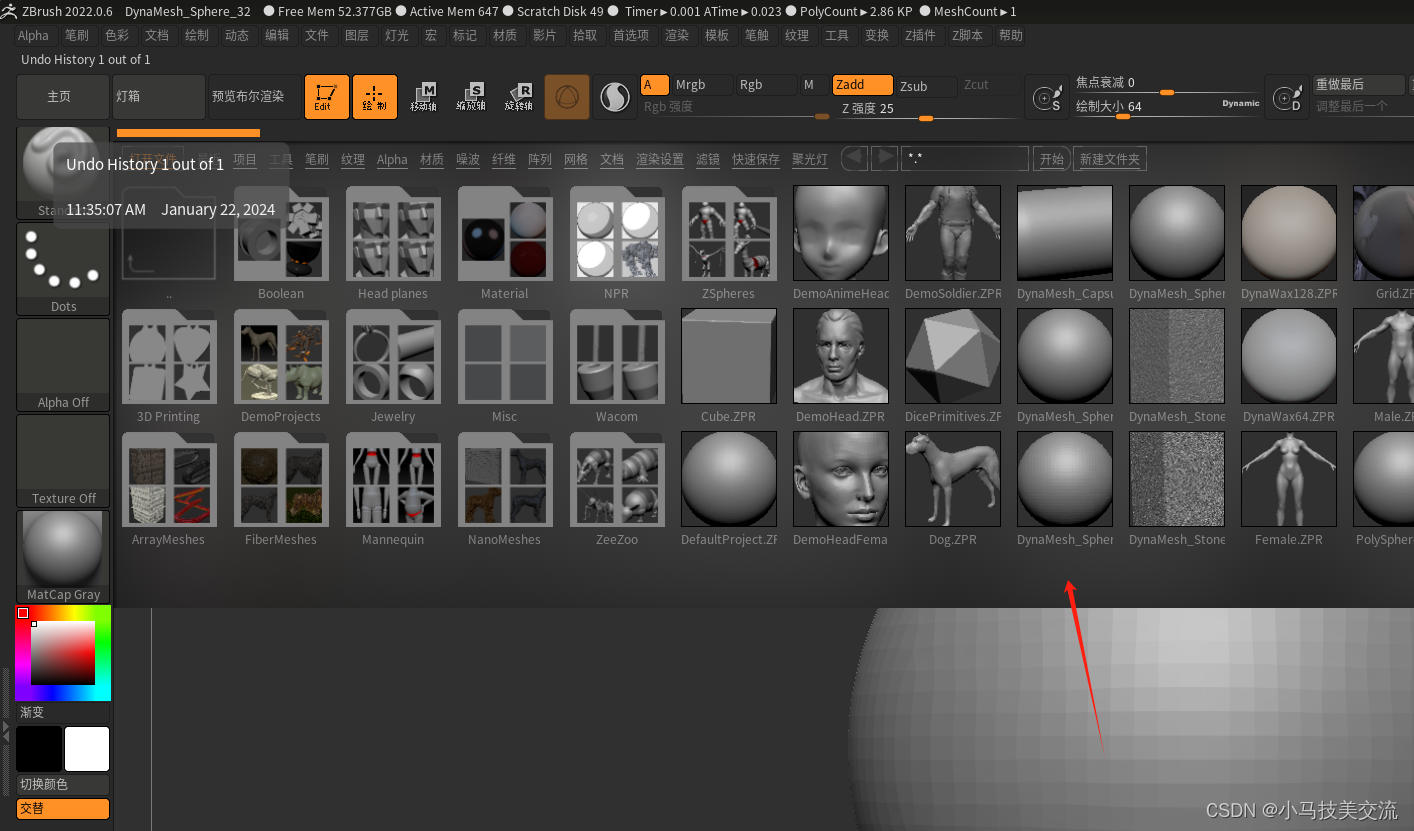Switch to Zsub sculpt mode
The height and width of the screenshot is (831, 1414).
[926, 86]
